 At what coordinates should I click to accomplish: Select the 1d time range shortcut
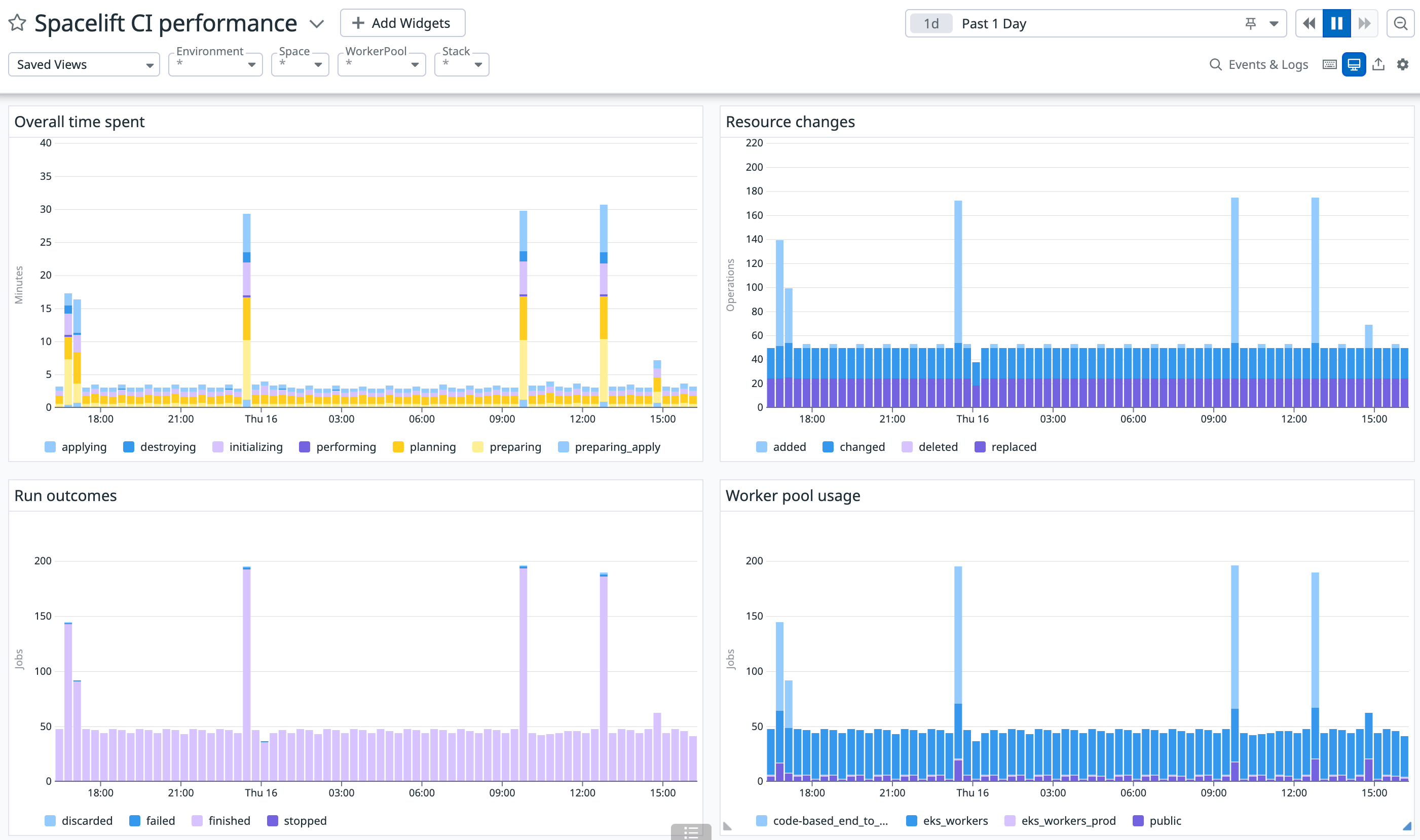[930, 23]
